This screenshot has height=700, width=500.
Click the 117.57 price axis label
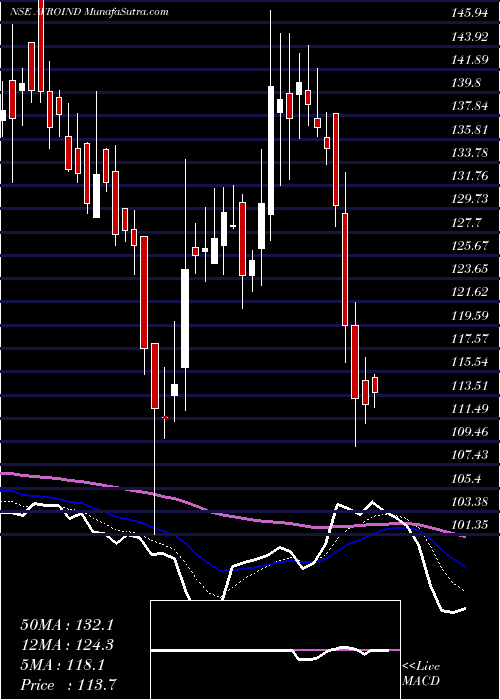[469, 339]
